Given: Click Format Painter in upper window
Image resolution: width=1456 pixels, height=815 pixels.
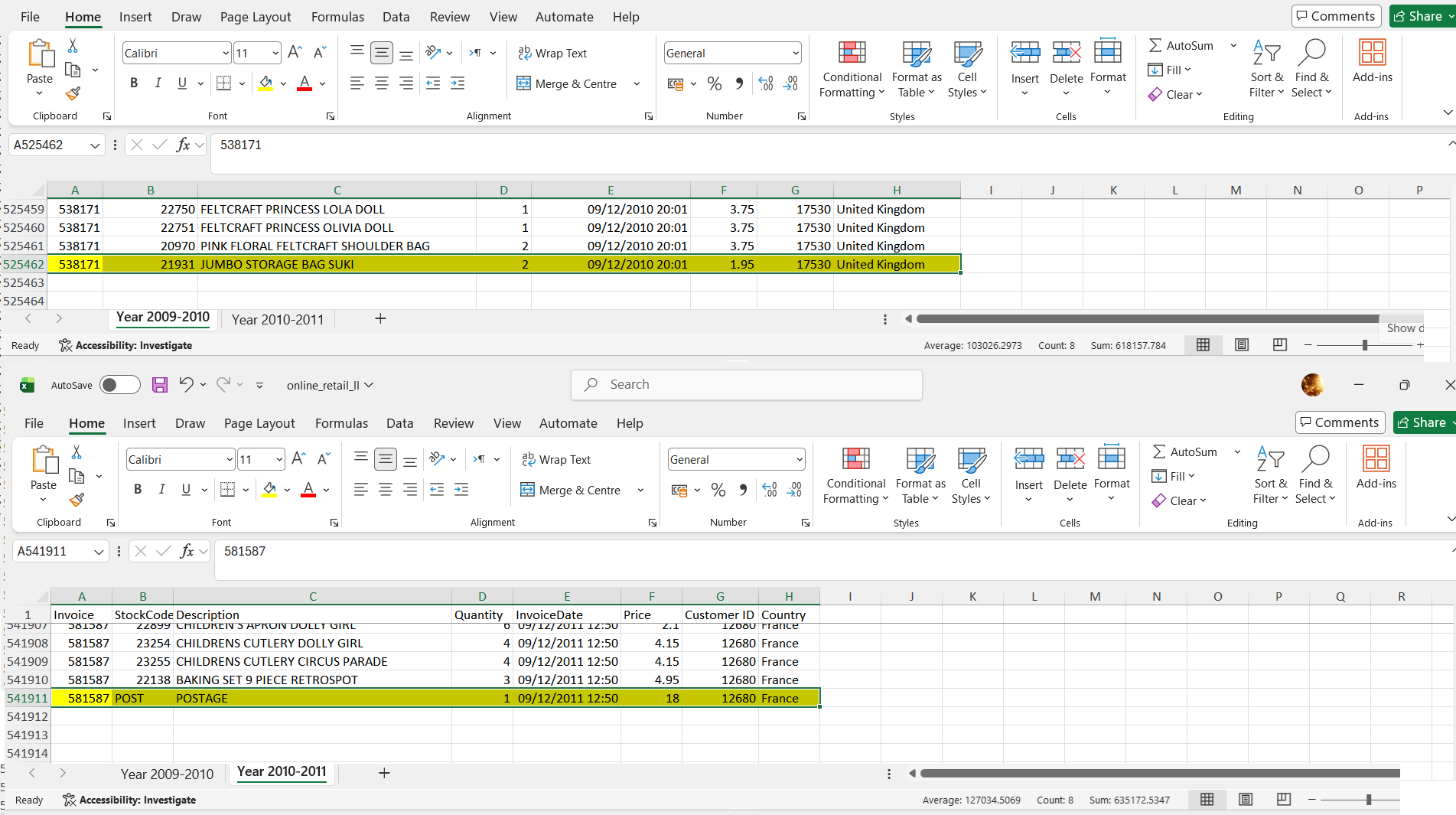Looking at the screenshot, I should (73, 93).
